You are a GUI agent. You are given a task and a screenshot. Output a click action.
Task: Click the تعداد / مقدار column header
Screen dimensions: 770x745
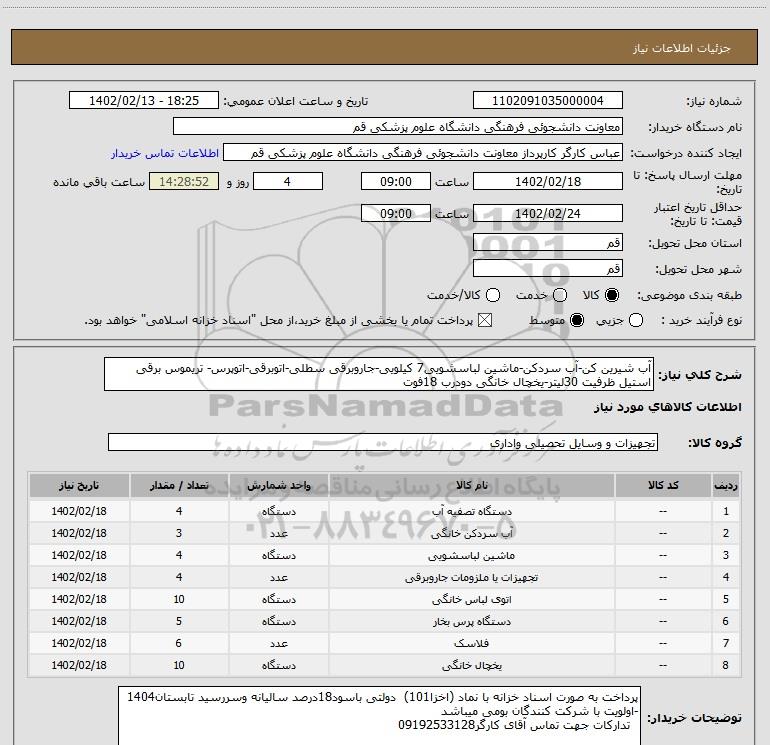pyautogui.click(x=179, y=485)
